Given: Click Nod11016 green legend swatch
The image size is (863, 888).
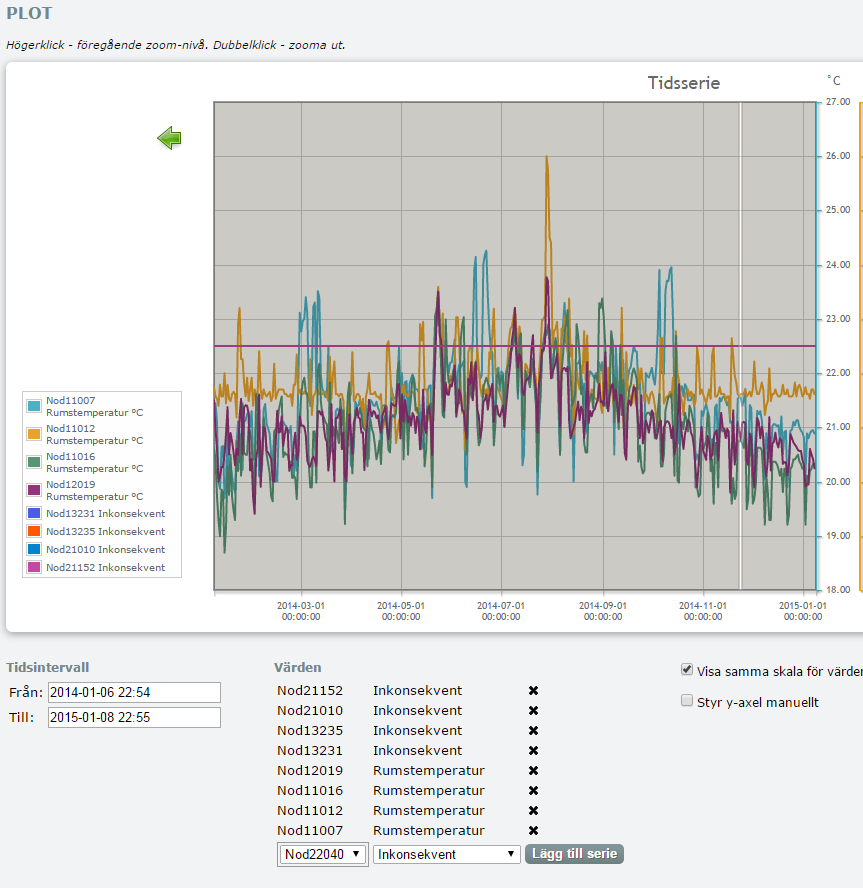Looking at the screenshot, I should click(x=34, y=462).
